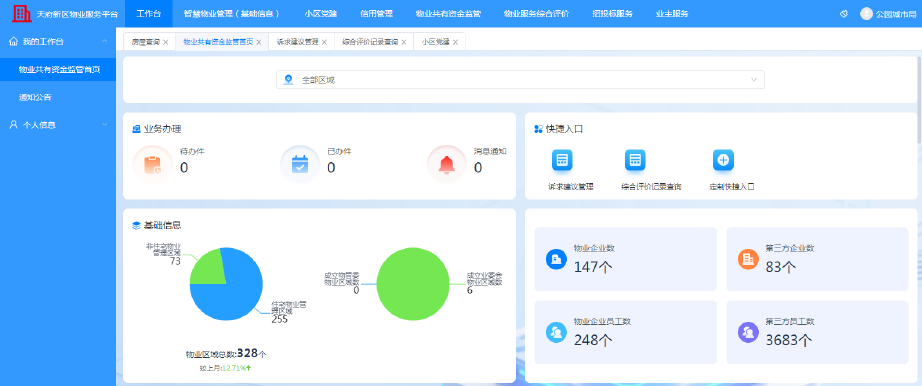922x386 pixels.
Task: Click the blue 已办件 calendar icon
Action: [x=300, y=165]
